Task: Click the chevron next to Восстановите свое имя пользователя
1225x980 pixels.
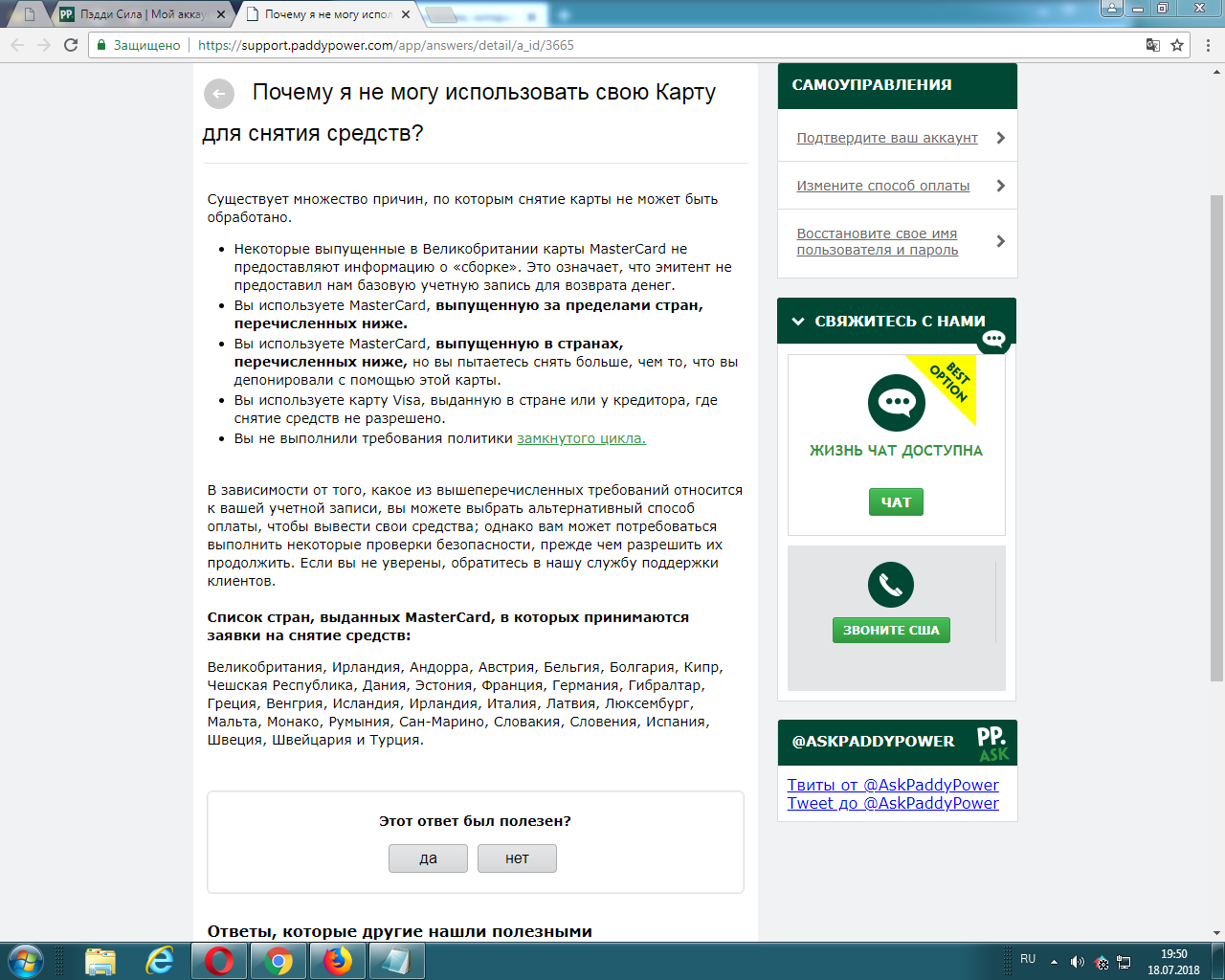Action: point(1000,241)
